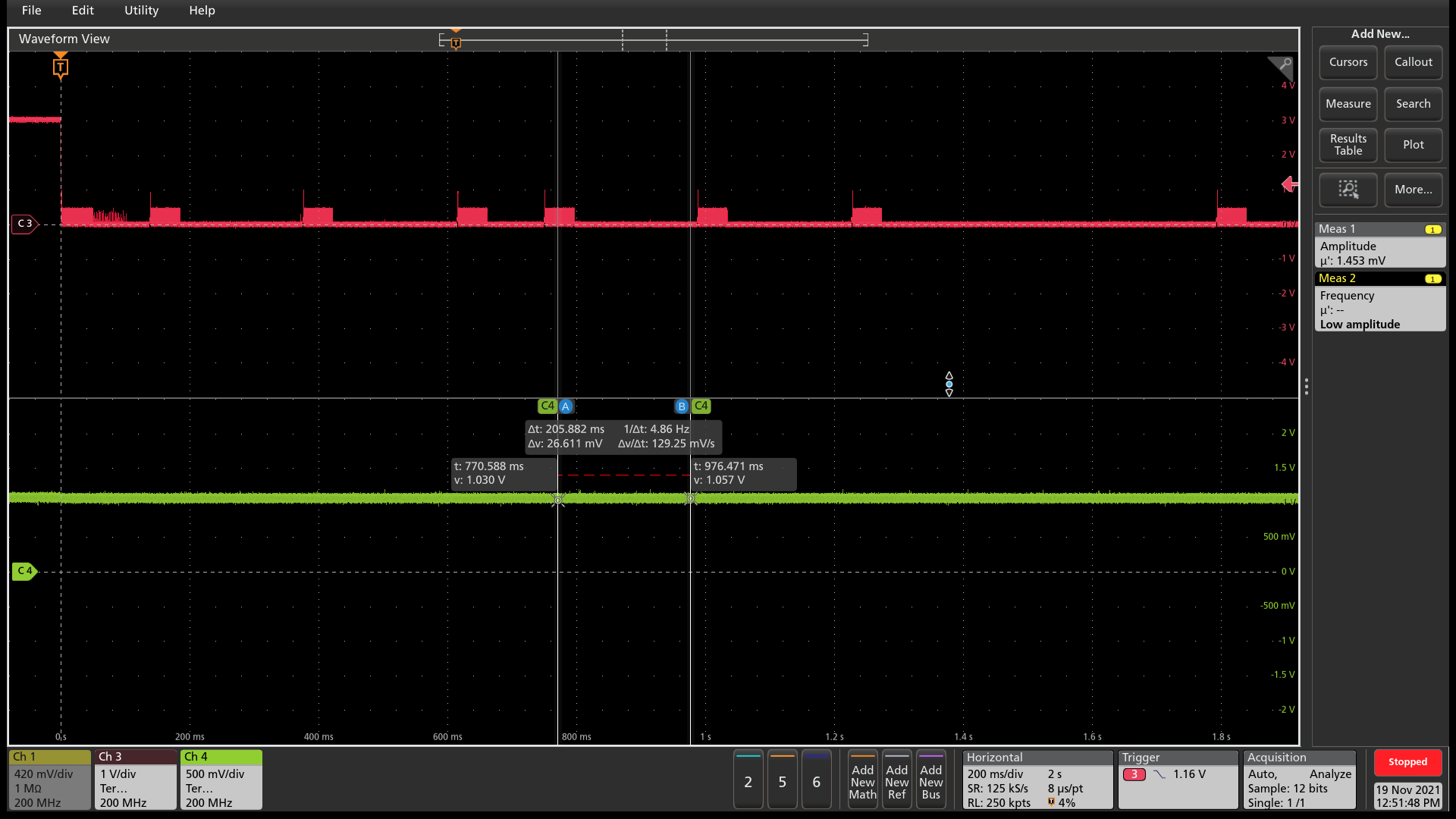Select the Meas 2 Frequency badge

(1380, 301)
